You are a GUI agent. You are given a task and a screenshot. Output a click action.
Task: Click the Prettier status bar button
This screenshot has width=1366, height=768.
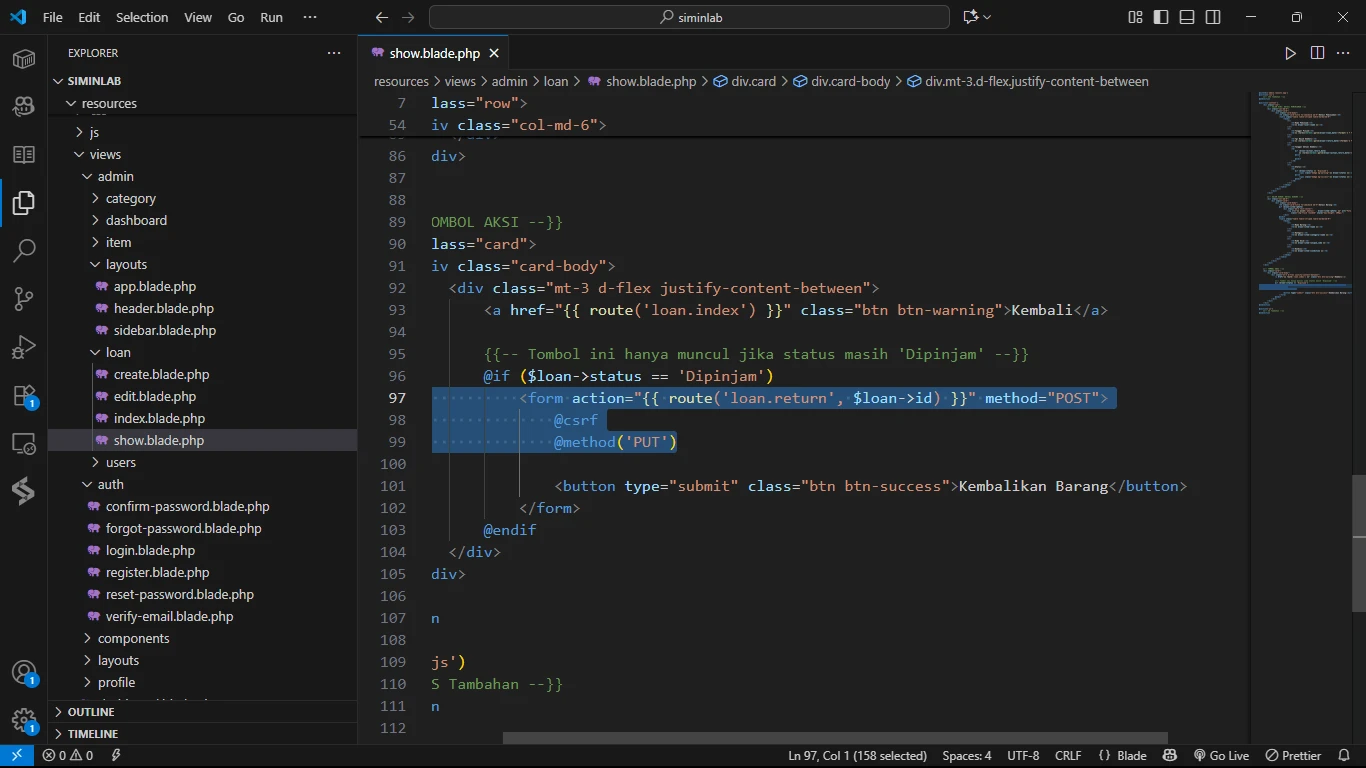click(x=1293, y=756)
